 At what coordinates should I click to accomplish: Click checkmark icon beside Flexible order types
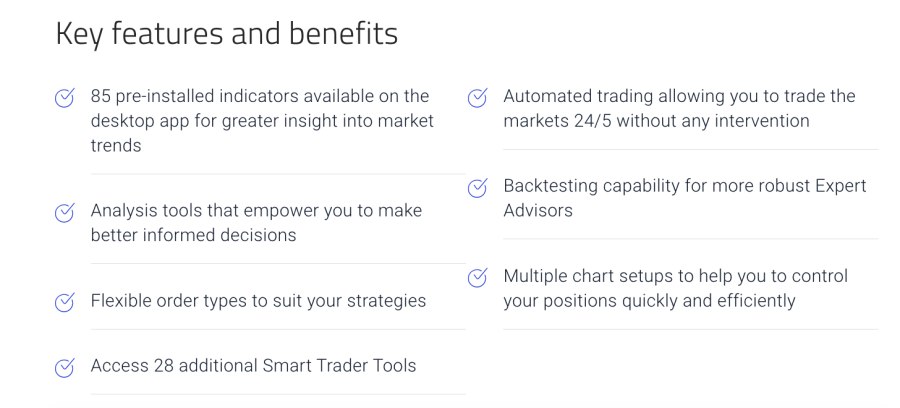(64, 301)
